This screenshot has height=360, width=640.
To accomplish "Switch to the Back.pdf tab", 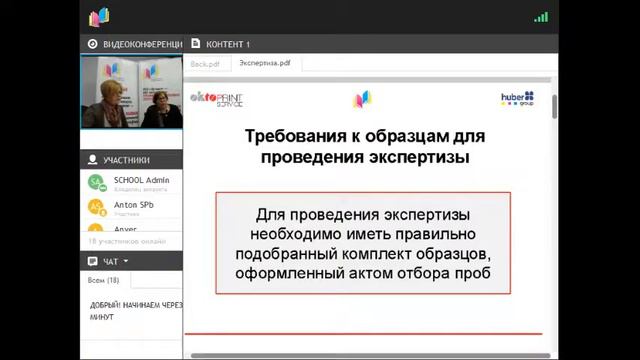I will pos(205,64).
